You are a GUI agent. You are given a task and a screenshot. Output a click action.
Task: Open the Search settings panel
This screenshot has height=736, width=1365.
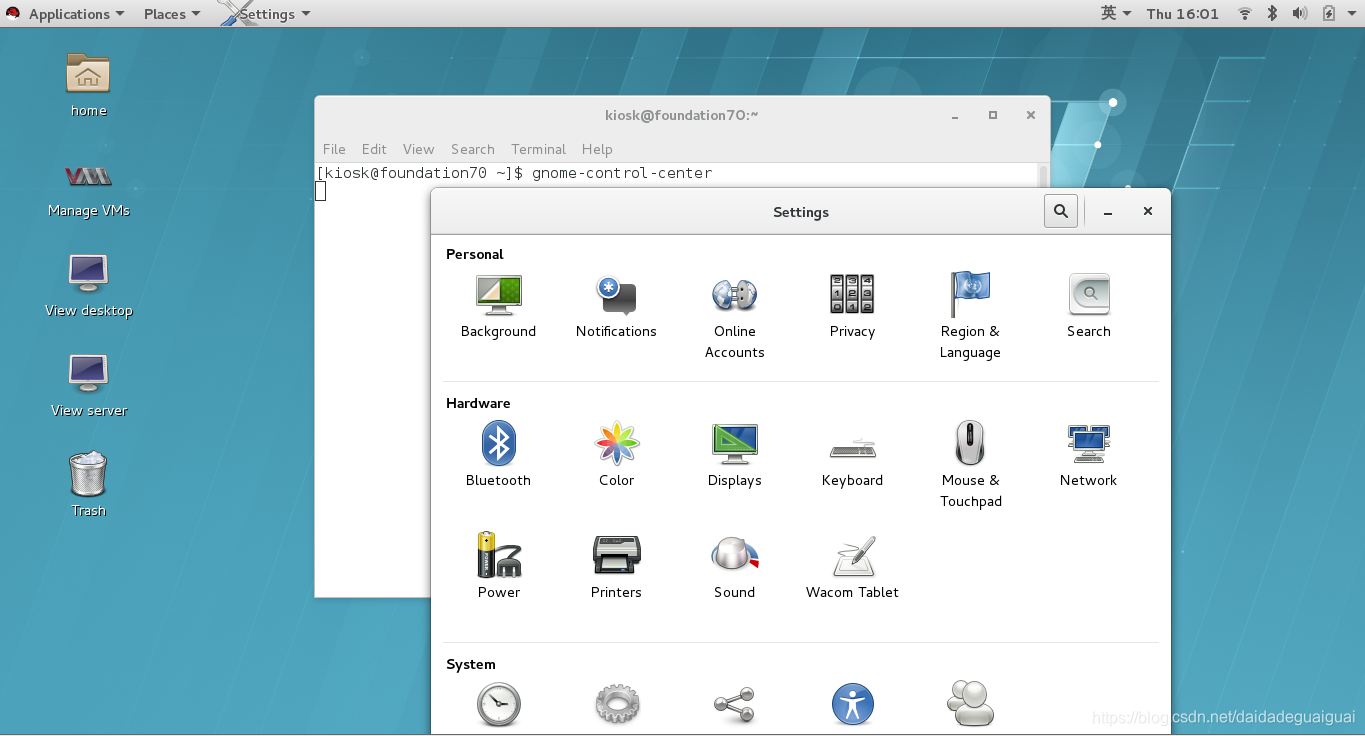[1089, 306]
